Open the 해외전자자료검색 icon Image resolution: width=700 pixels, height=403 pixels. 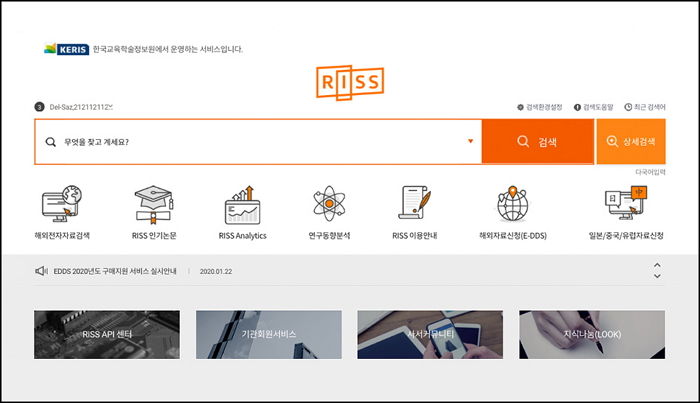click(x=62, y=204)
